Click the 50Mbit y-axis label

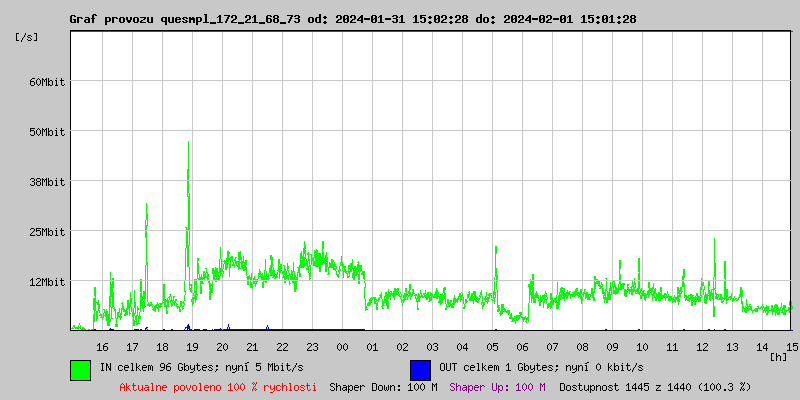(x=47, y=131)
